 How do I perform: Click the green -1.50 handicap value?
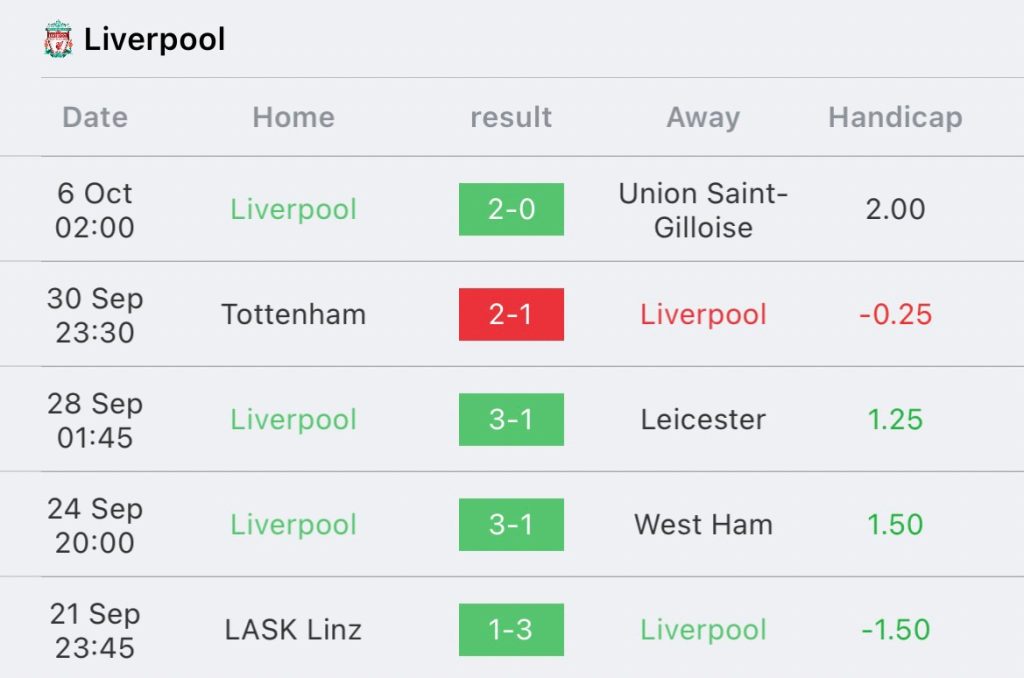[895, 630]
